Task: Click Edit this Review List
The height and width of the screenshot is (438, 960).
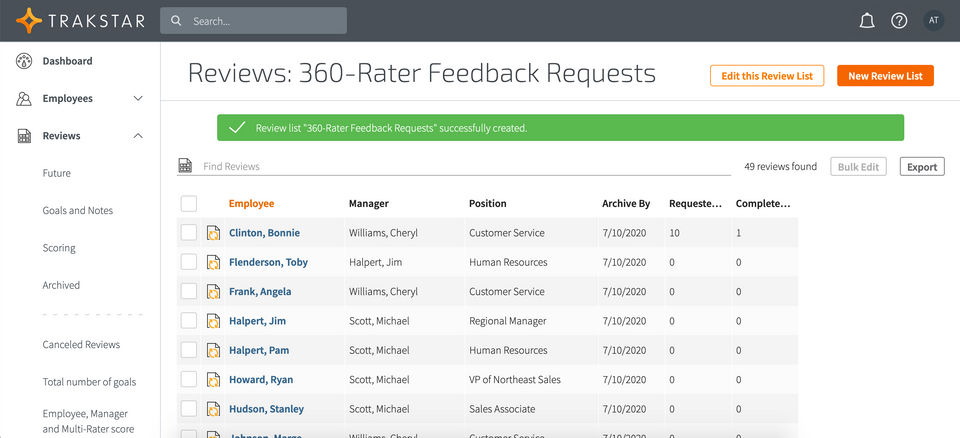Action: point(767,76)
